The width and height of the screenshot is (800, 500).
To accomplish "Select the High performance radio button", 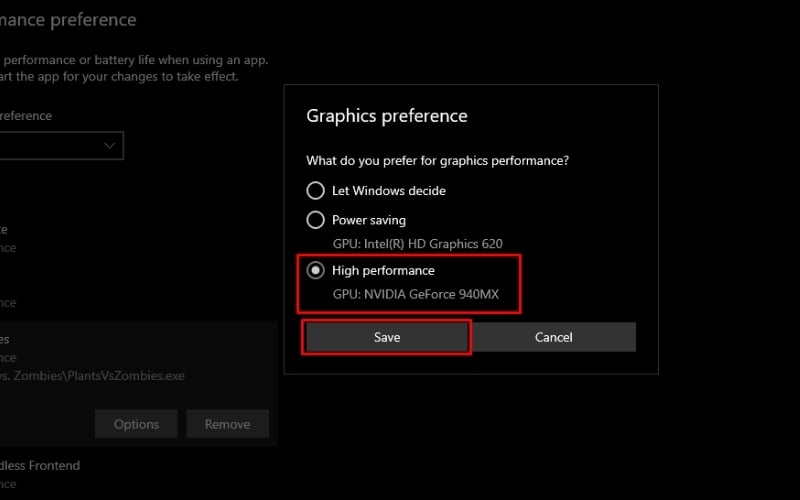I will [316, 271].
